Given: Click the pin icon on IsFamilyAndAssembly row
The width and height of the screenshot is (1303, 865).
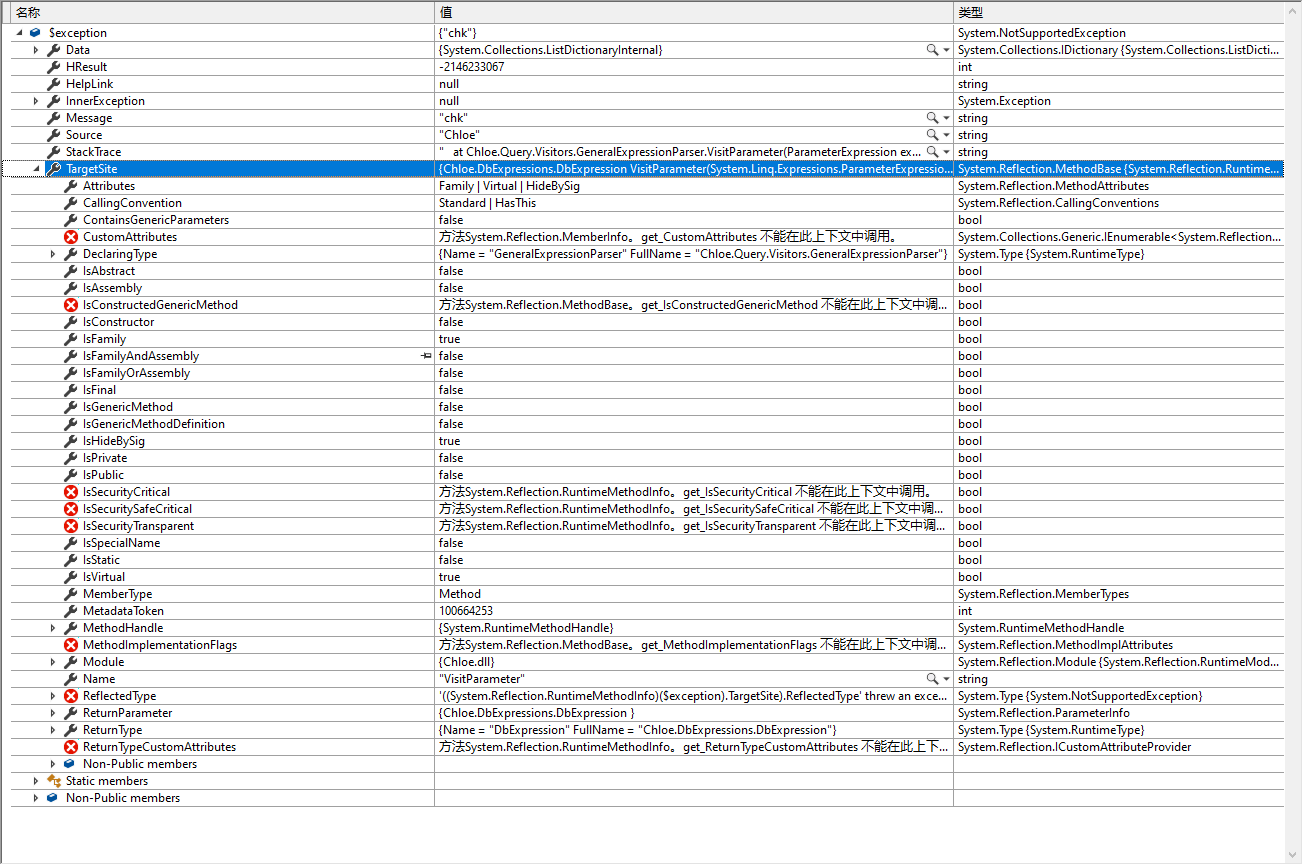Looking at the screenshot, I should point(425,355).
